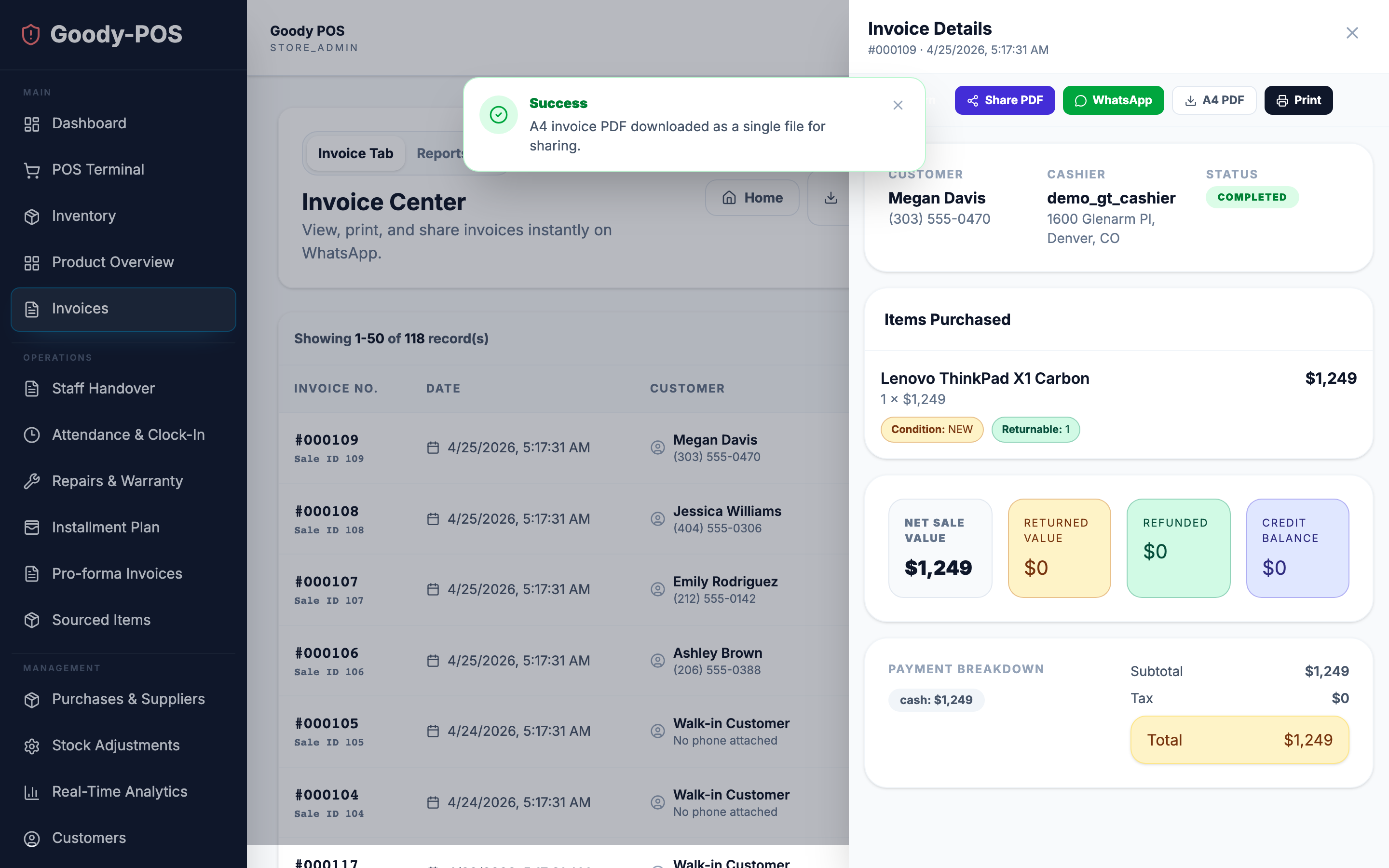
Task: Select the Customers icon in sidebar
Action: coord(31,838)
